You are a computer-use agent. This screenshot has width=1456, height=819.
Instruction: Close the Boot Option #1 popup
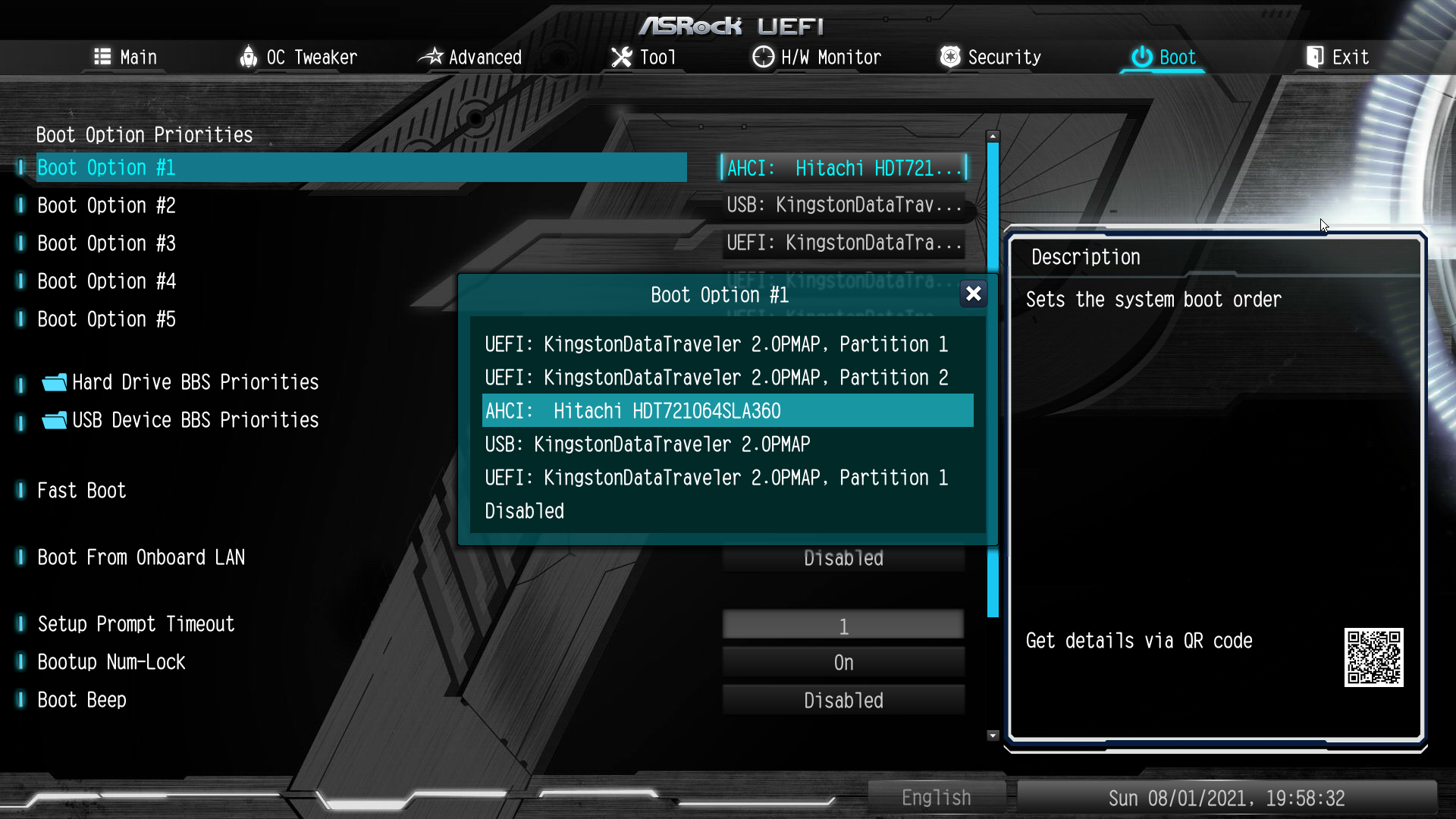(x=974, y=293)
